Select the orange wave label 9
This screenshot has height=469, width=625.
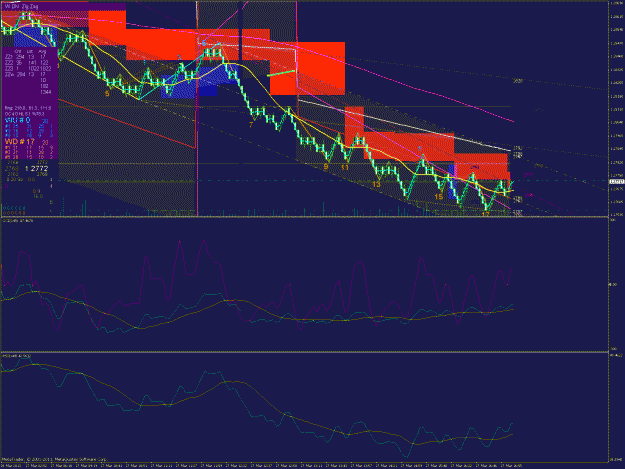click(326, 167)
